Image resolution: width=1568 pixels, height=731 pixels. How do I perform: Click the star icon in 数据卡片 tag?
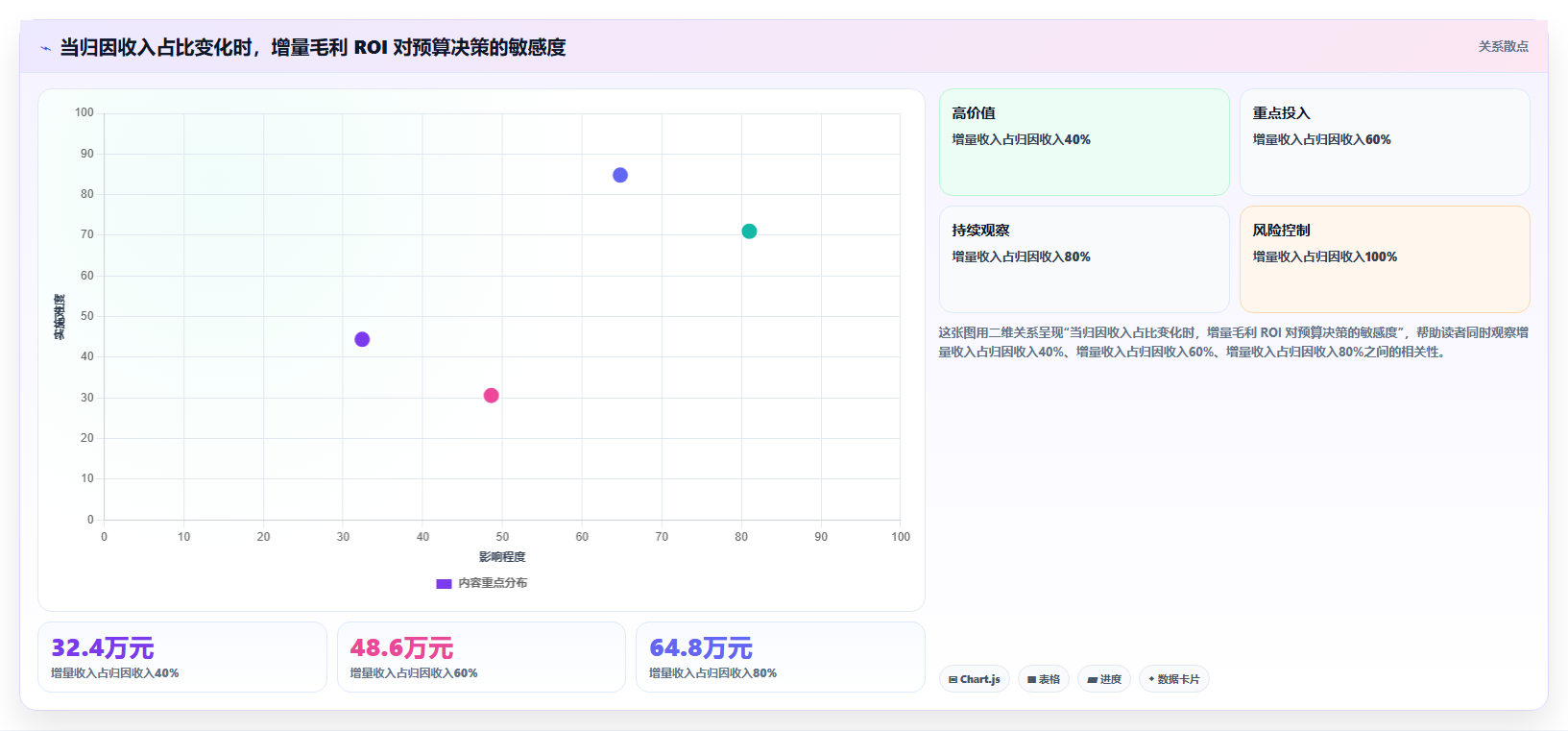coord(1151,679)
